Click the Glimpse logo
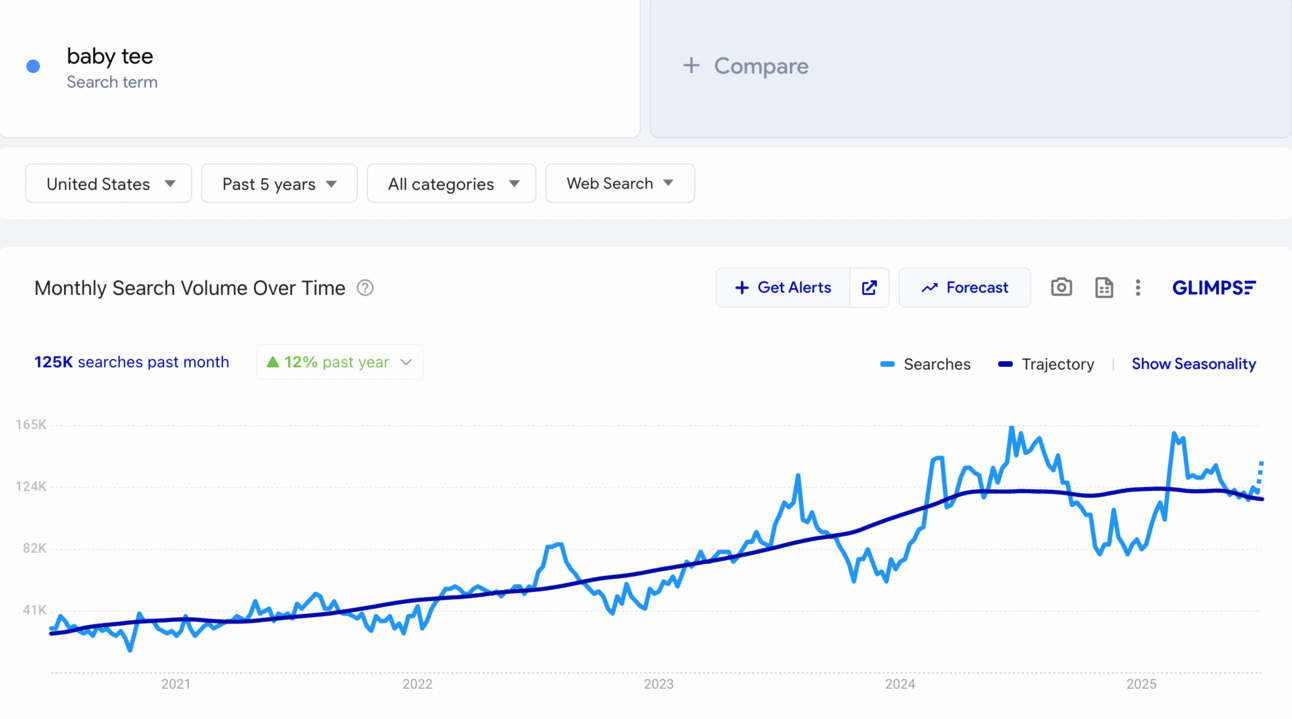The image size is (1292, 719). 1213,288
